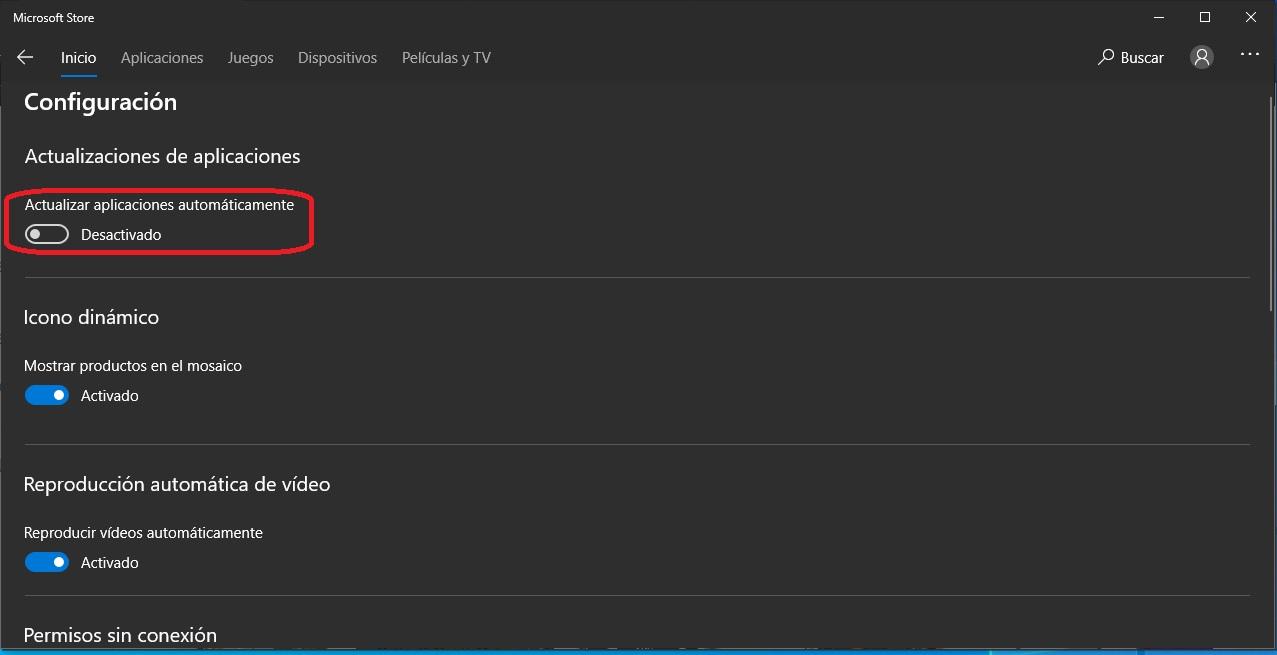Click the Microsoft Store title bar text
1277x655 pixels.
[x=54, y=18]
